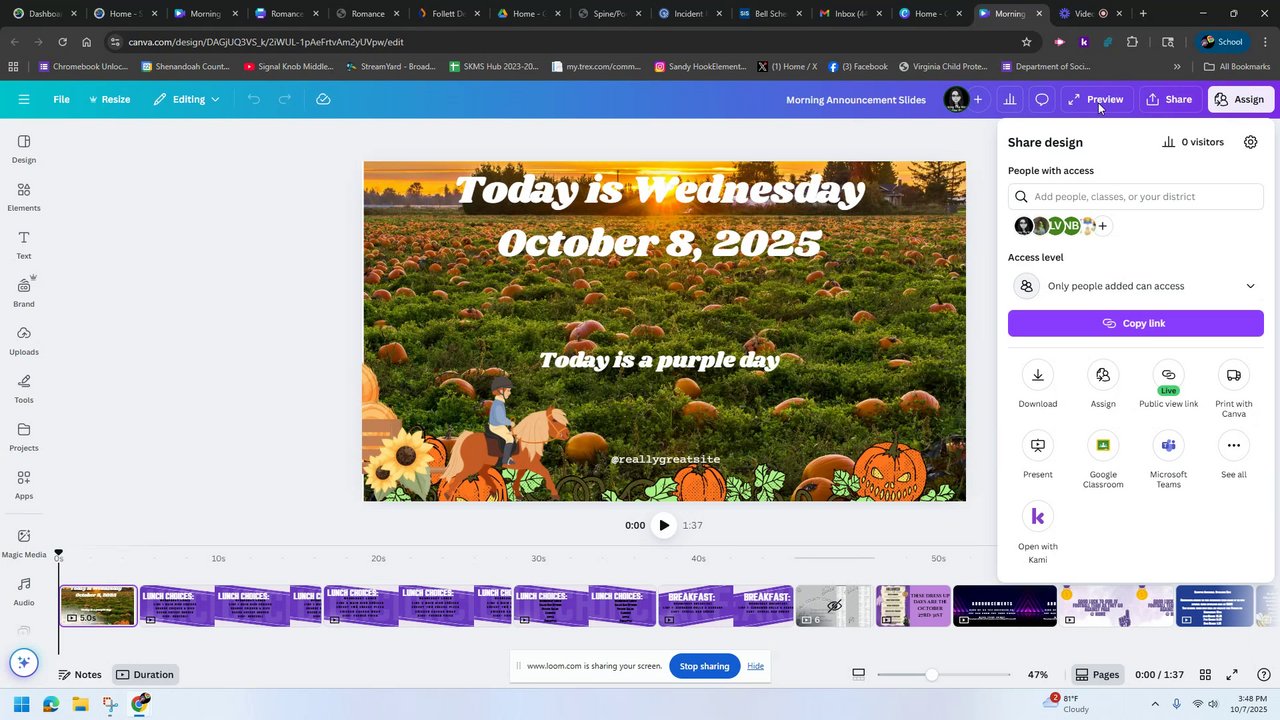The image size is (1280, 720).
Task: Click the timeline playhead at 0s
Action: (x=58, y=554)
